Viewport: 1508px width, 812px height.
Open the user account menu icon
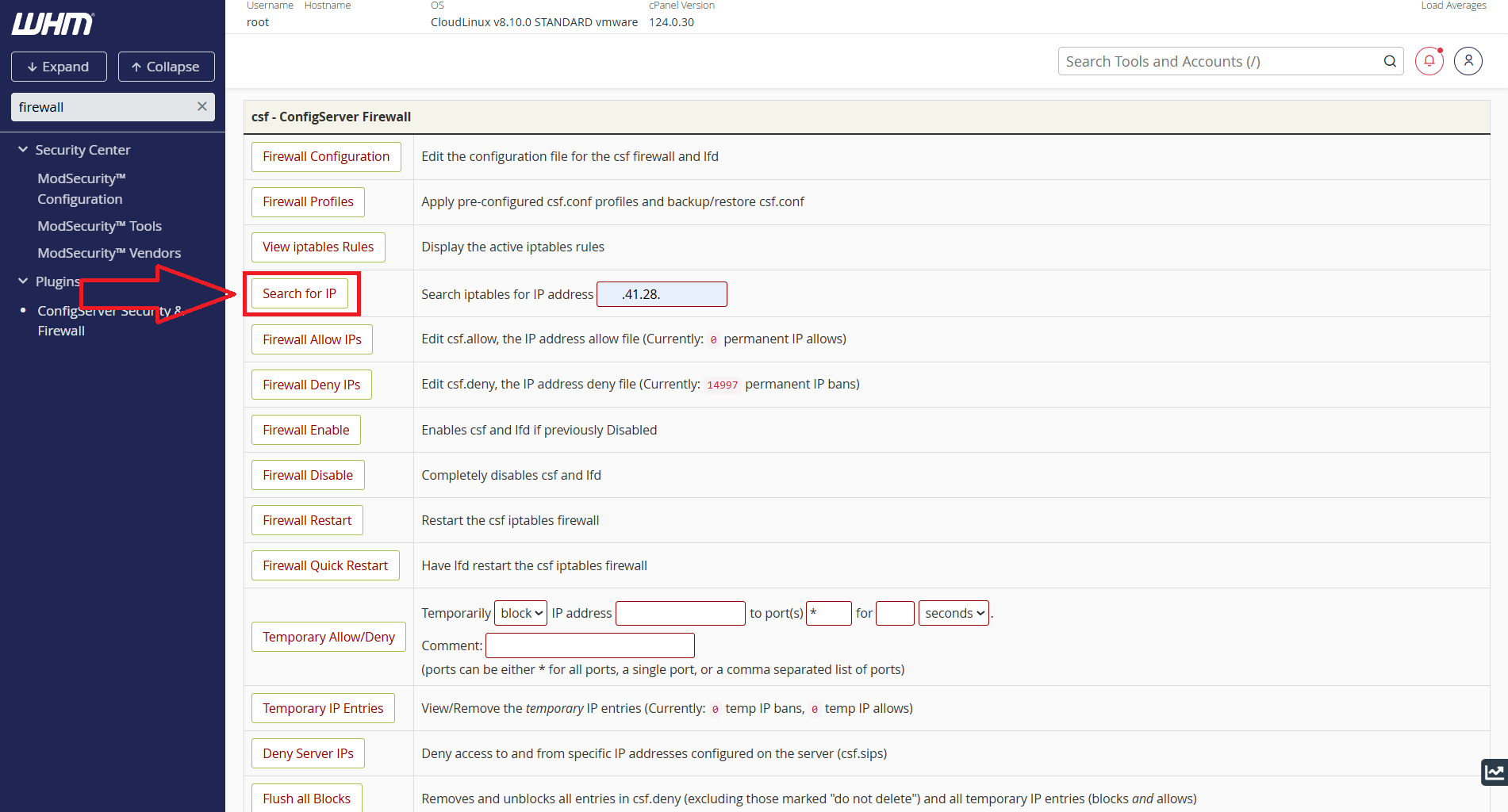coord(1468,61)
